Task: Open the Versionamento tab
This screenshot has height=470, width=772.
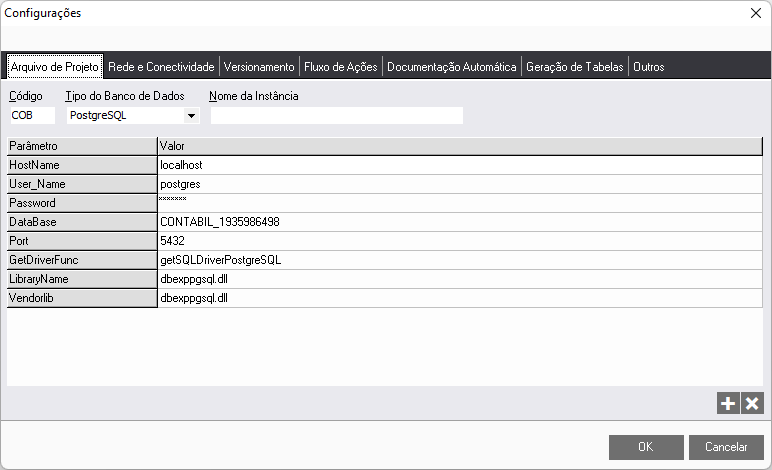Action: (259, 67)
